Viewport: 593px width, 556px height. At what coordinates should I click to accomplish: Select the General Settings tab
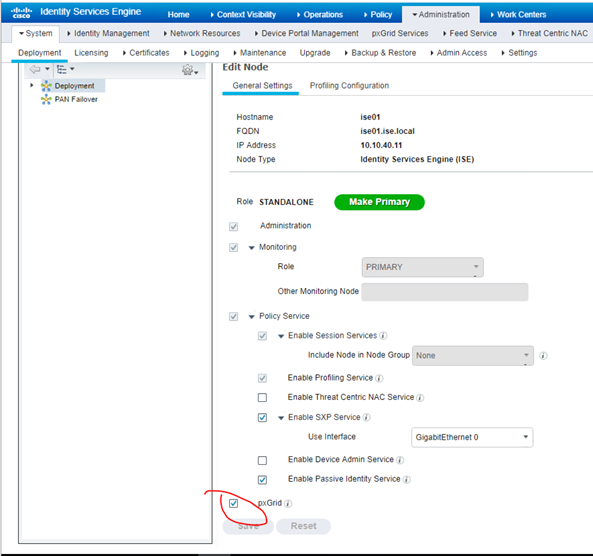pyautogui.click(x=262, y=85)
